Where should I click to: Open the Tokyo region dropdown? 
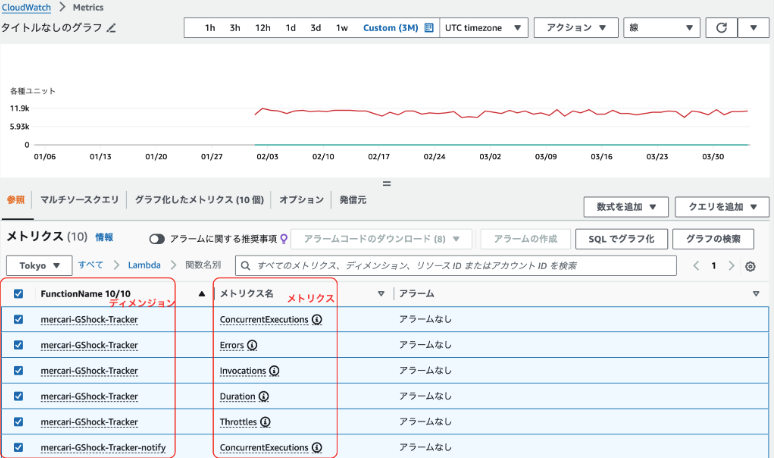click(x=39, y=266)
